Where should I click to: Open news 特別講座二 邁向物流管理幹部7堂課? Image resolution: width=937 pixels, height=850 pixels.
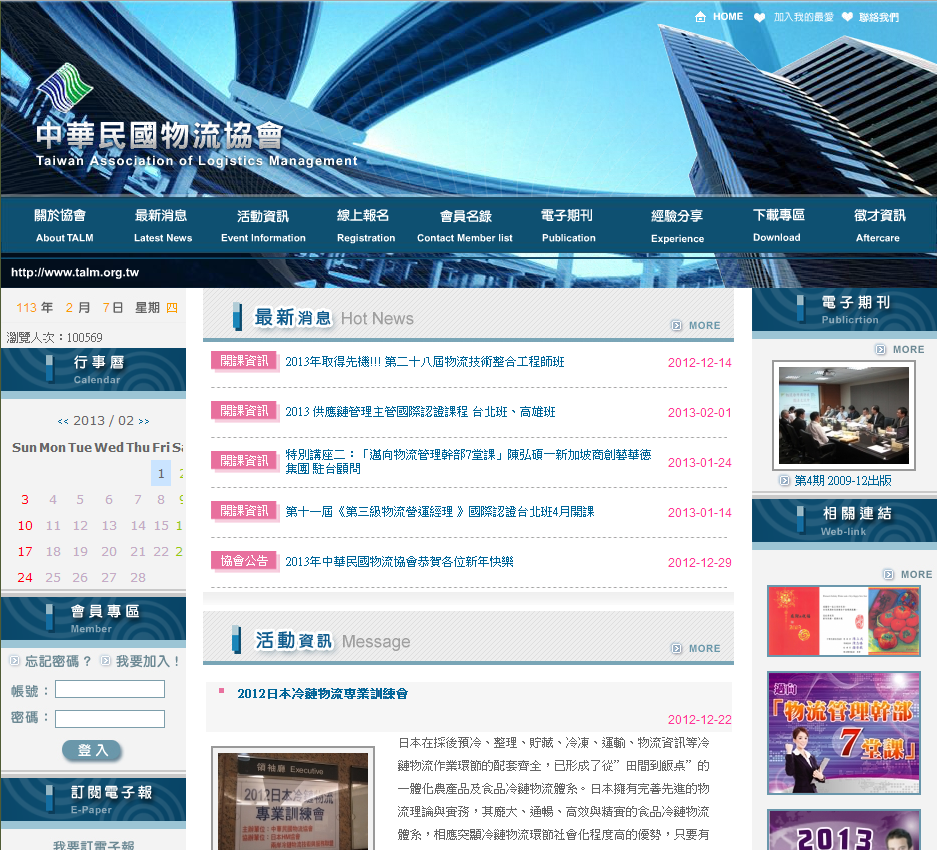(468, 461)
